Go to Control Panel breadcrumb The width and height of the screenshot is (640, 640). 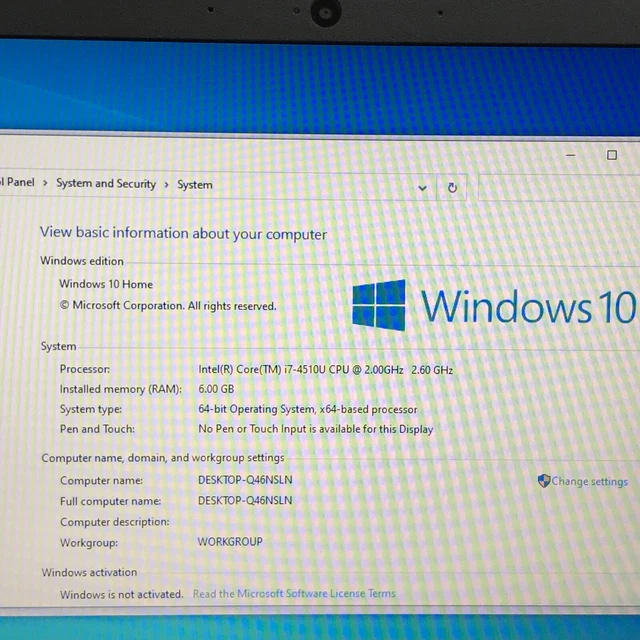click(17, 182)
